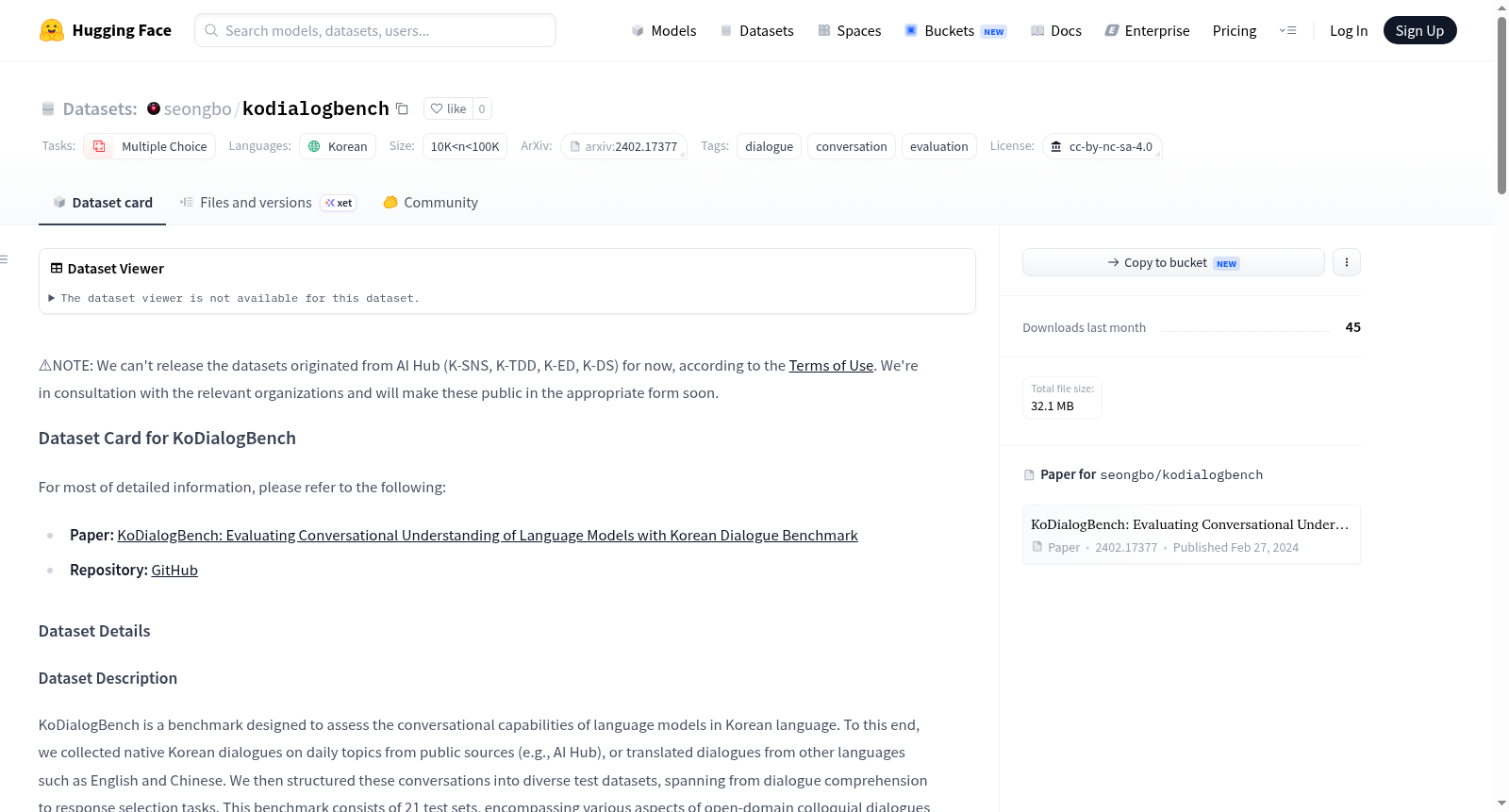Click the Datasets stack icon beside the title
The image size is (1509, 812).
coord(48,109)
